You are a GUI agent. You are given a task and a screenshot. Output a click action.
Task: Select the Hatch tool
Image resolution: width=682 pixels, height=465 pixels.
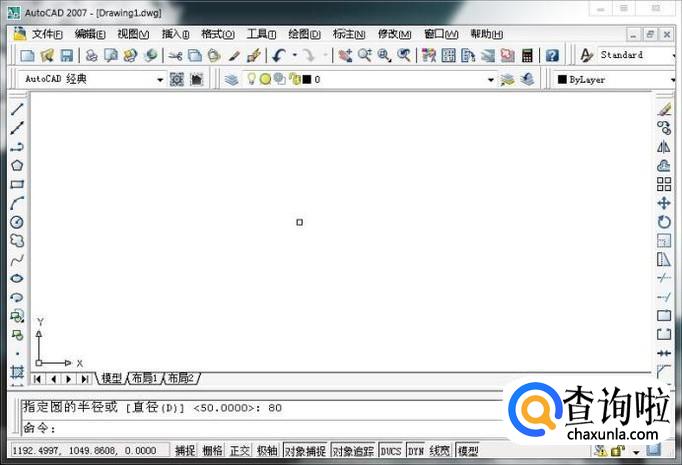17,372
